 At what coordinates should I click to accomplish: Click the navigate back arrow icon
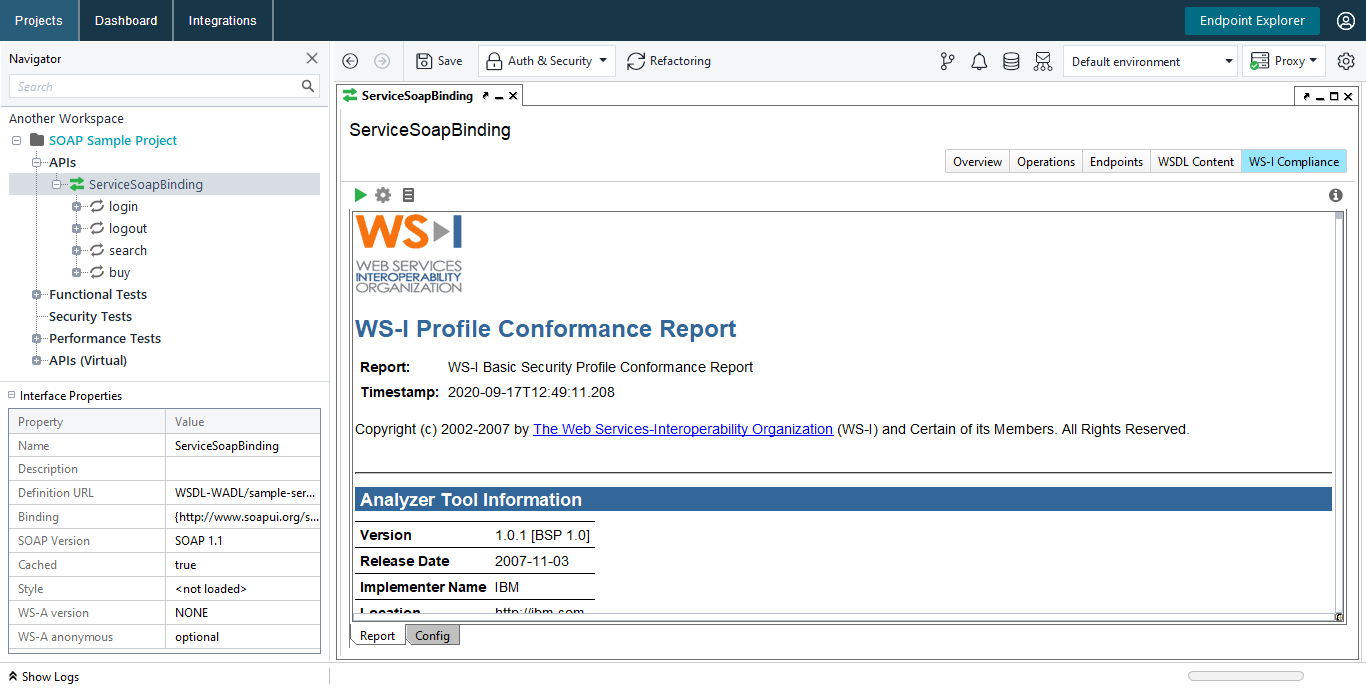point(350,61)
